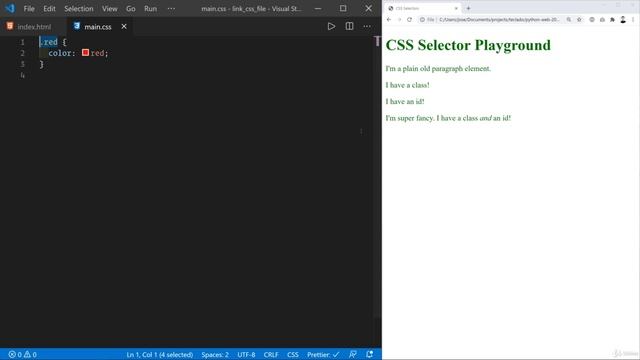Open the browser profile avatar
The height and width of the screenshot is (360, 640).
point(623,20)
